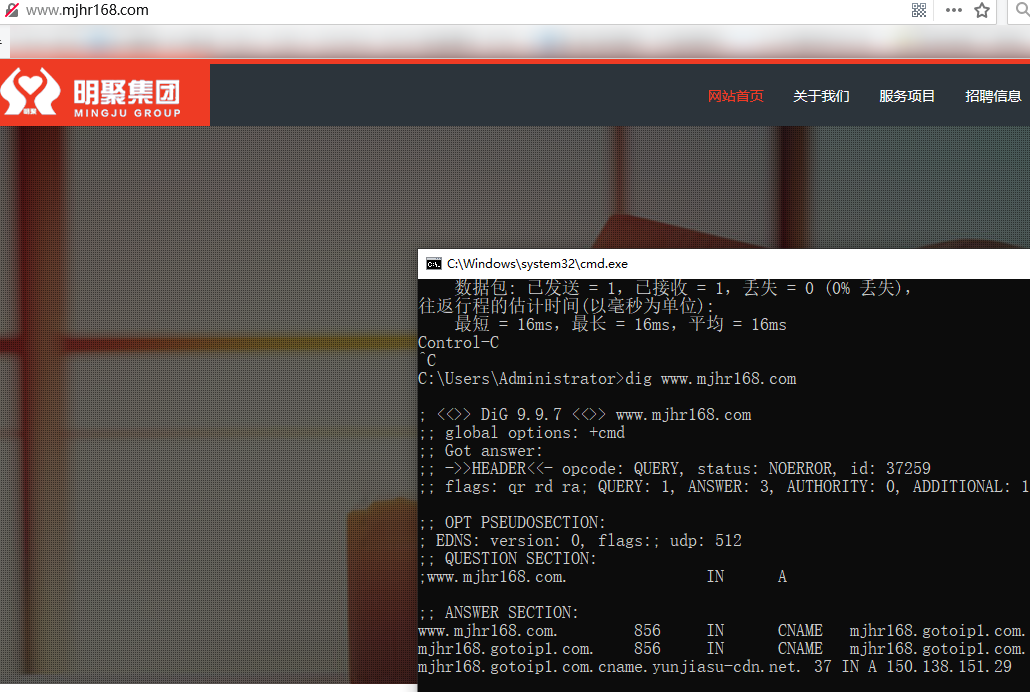Click the site security icon beside URL

(x=11, y=10)
